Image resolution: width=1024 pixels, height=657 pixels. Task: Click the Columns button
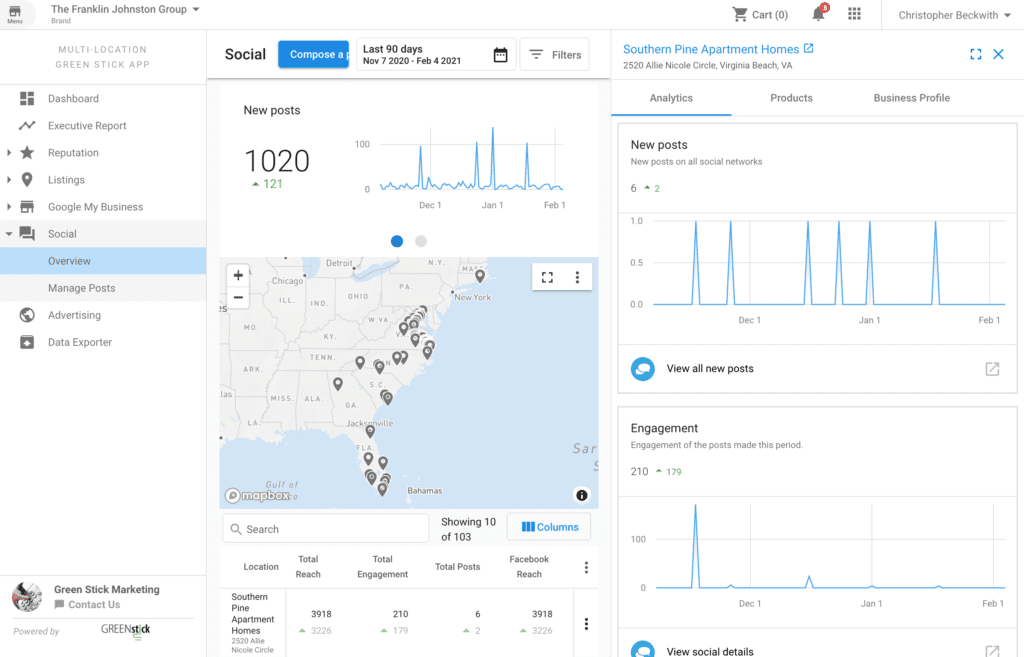[550, 527]
